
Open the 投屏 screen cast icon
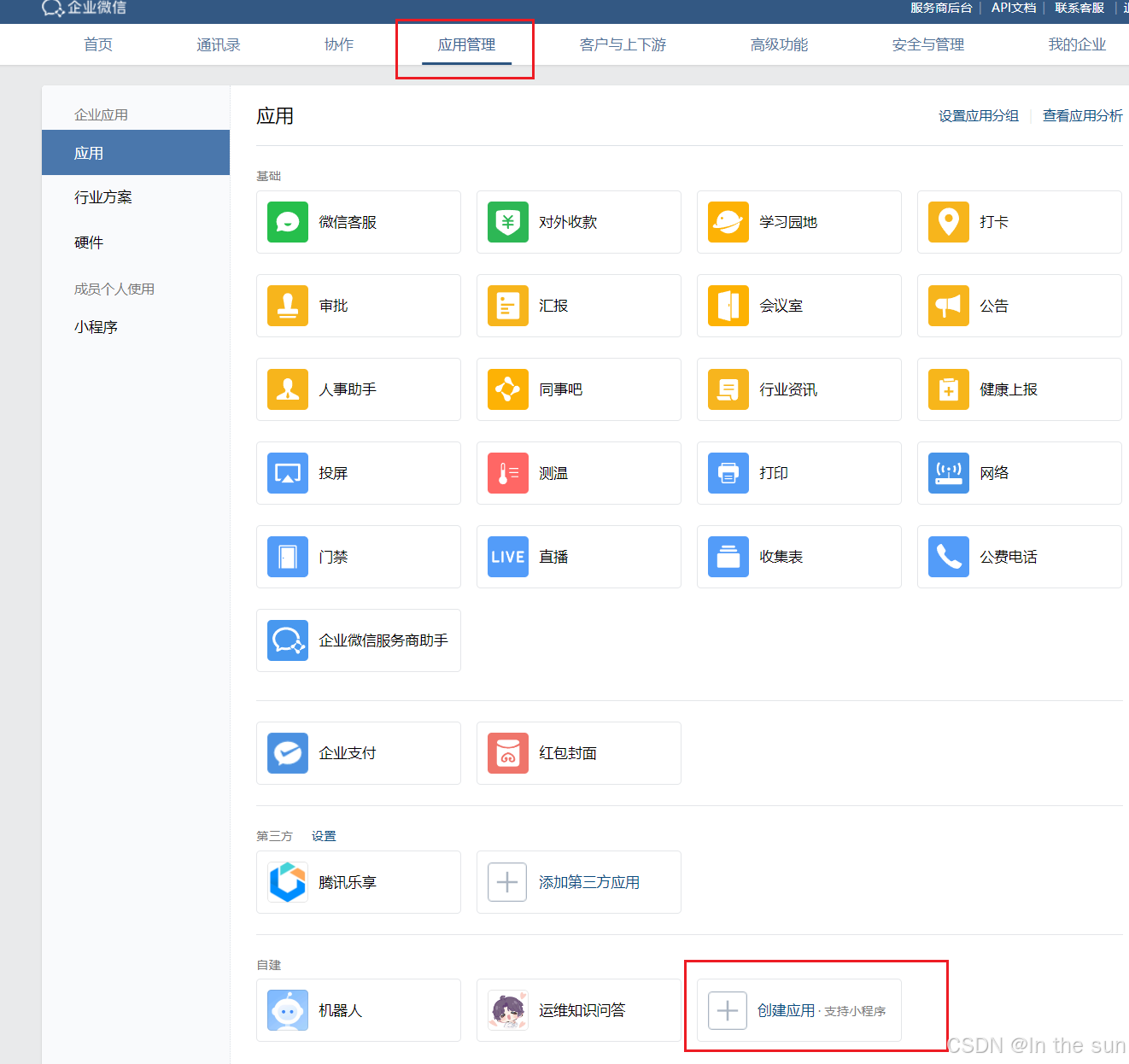(x=288, y=473)
